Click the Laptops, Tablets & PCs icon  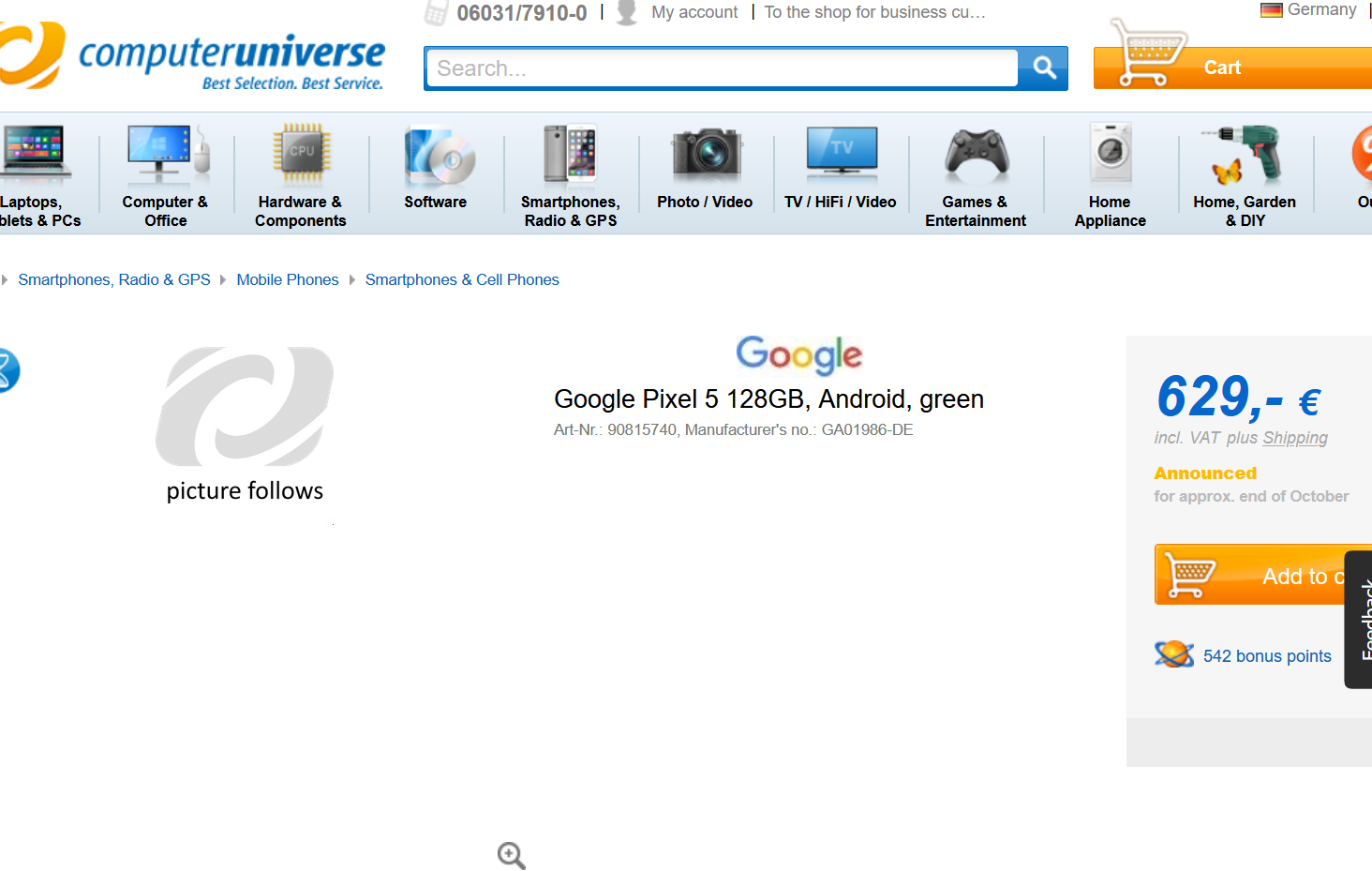[x=36, y=154]
